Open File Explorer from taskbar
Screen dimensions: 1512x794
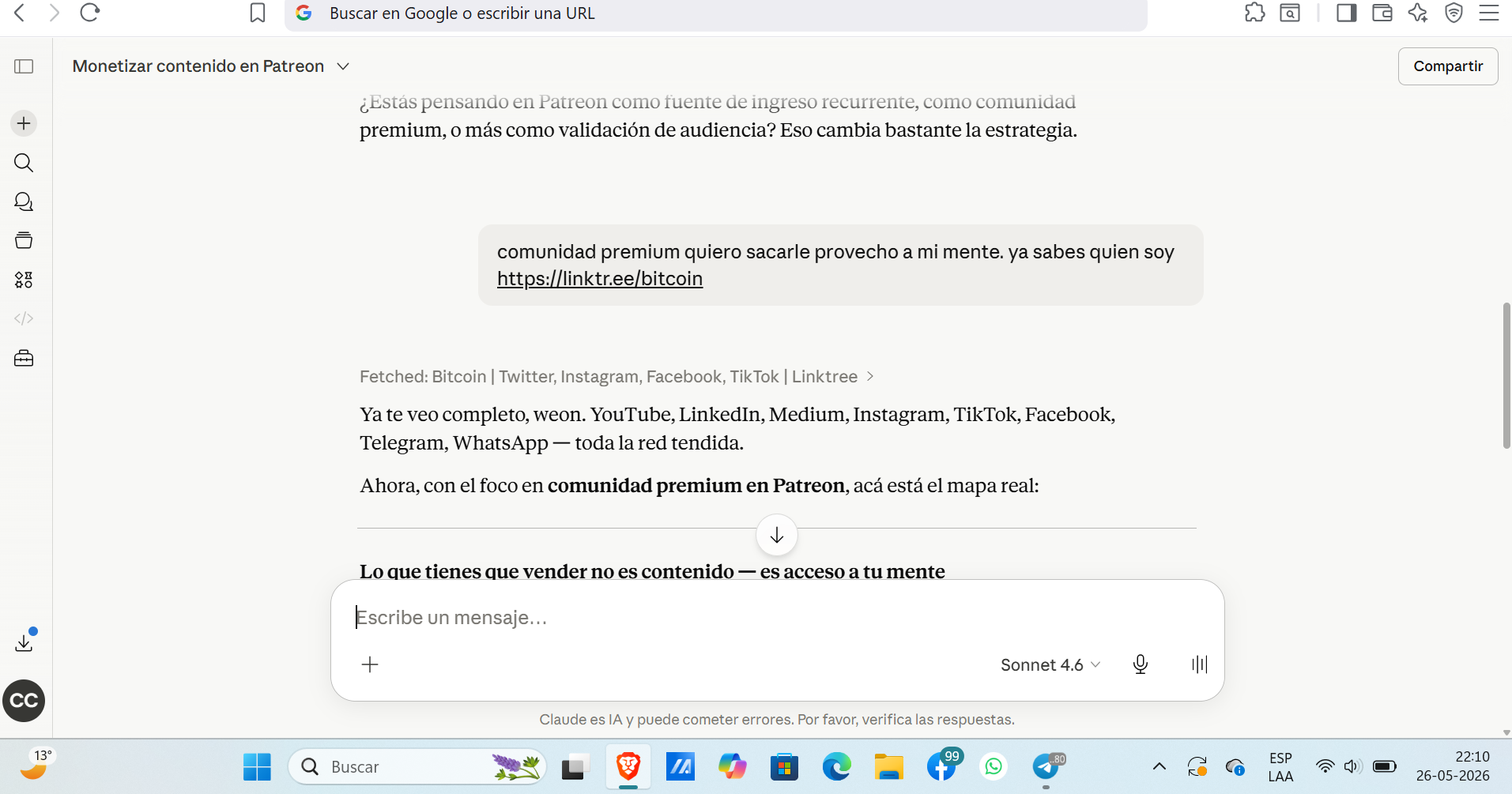click(889, 767)
